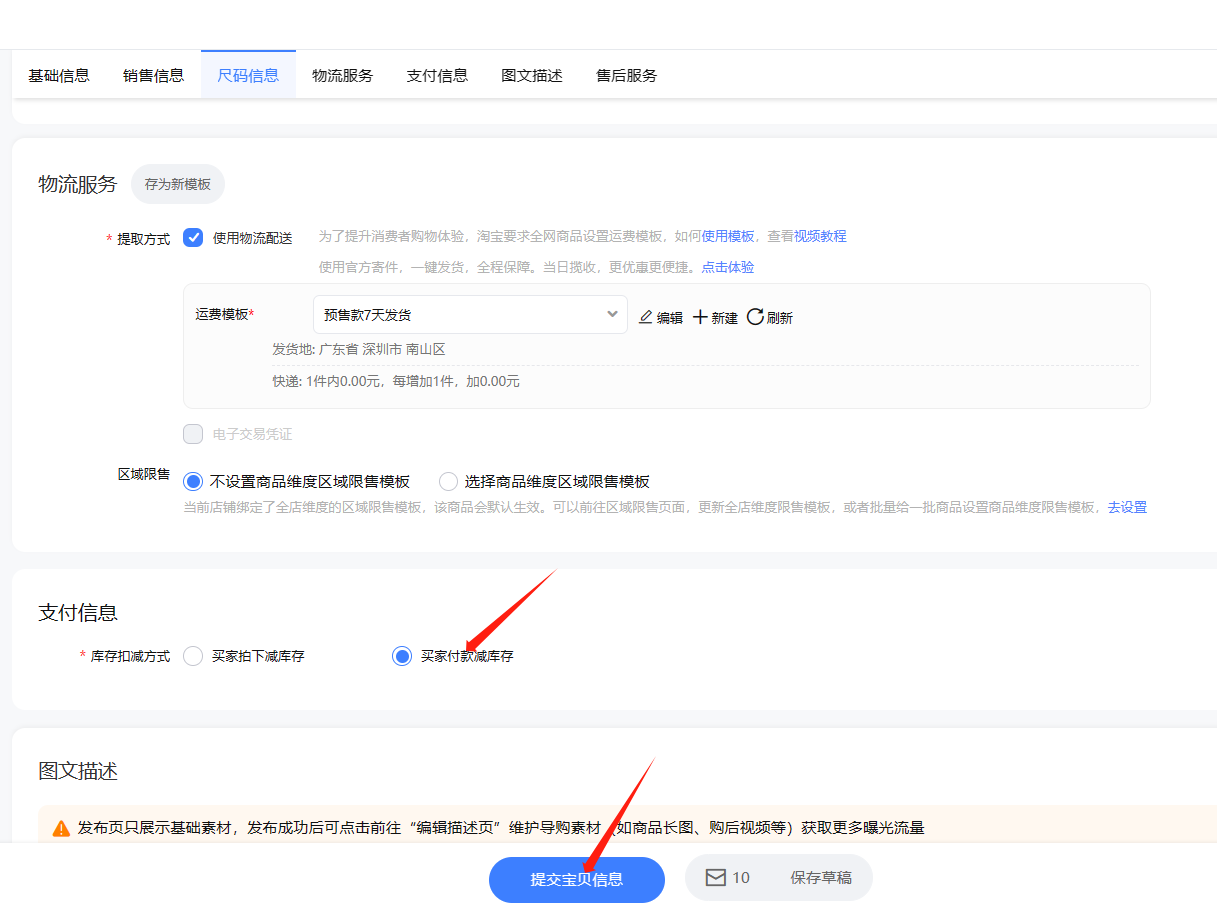Select 买家拍下减库存 radio option
Screen dimensions: 1217x908
coord(193,656)
